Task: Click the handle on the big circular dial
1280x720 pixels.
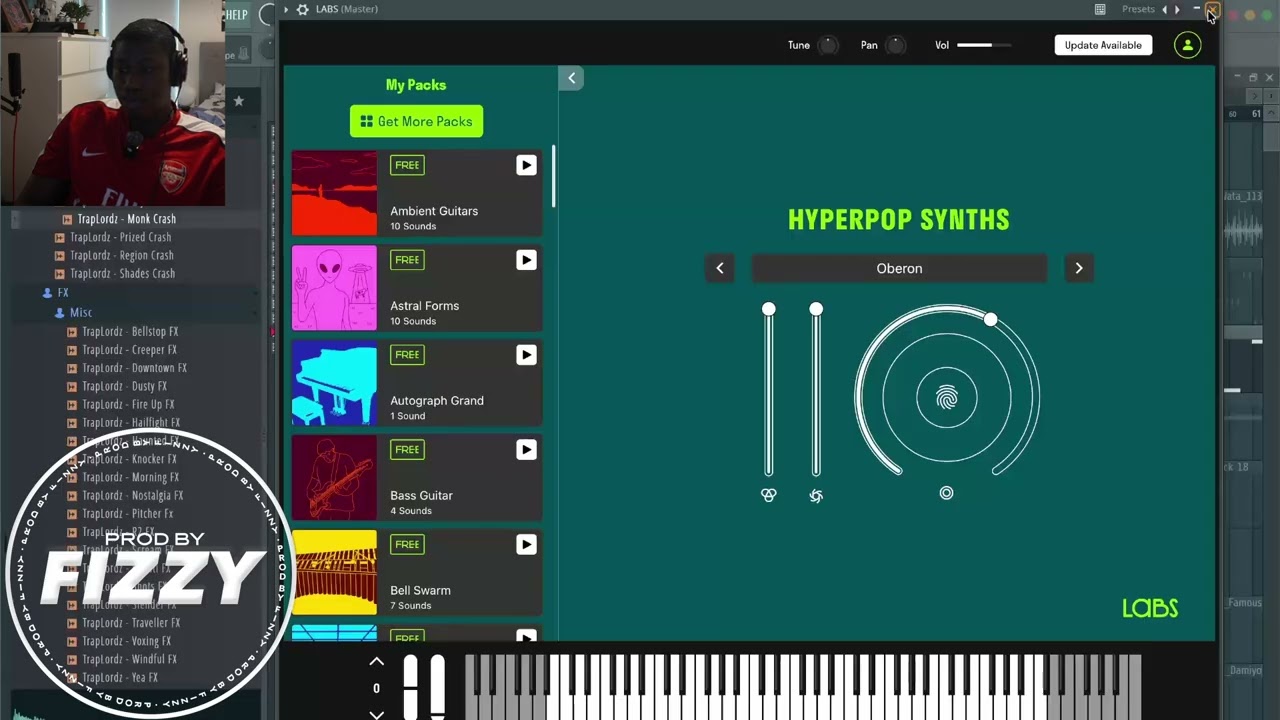Action: point(990,319)
